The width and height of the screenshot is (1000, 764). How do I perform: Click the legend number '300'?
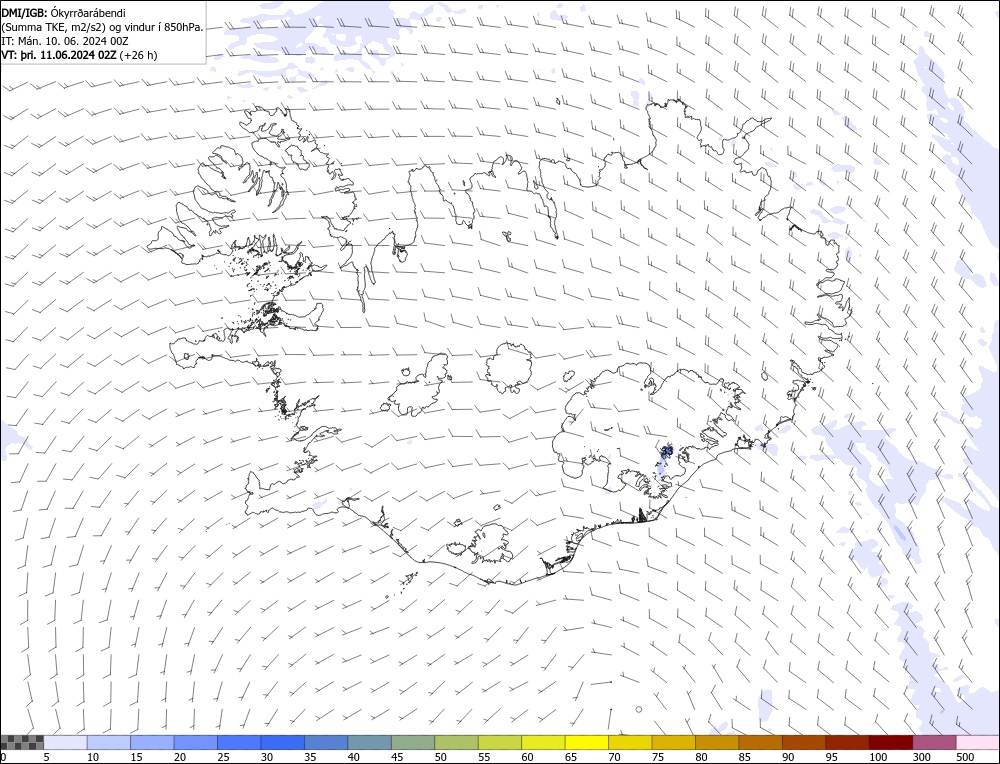[922, 757]
